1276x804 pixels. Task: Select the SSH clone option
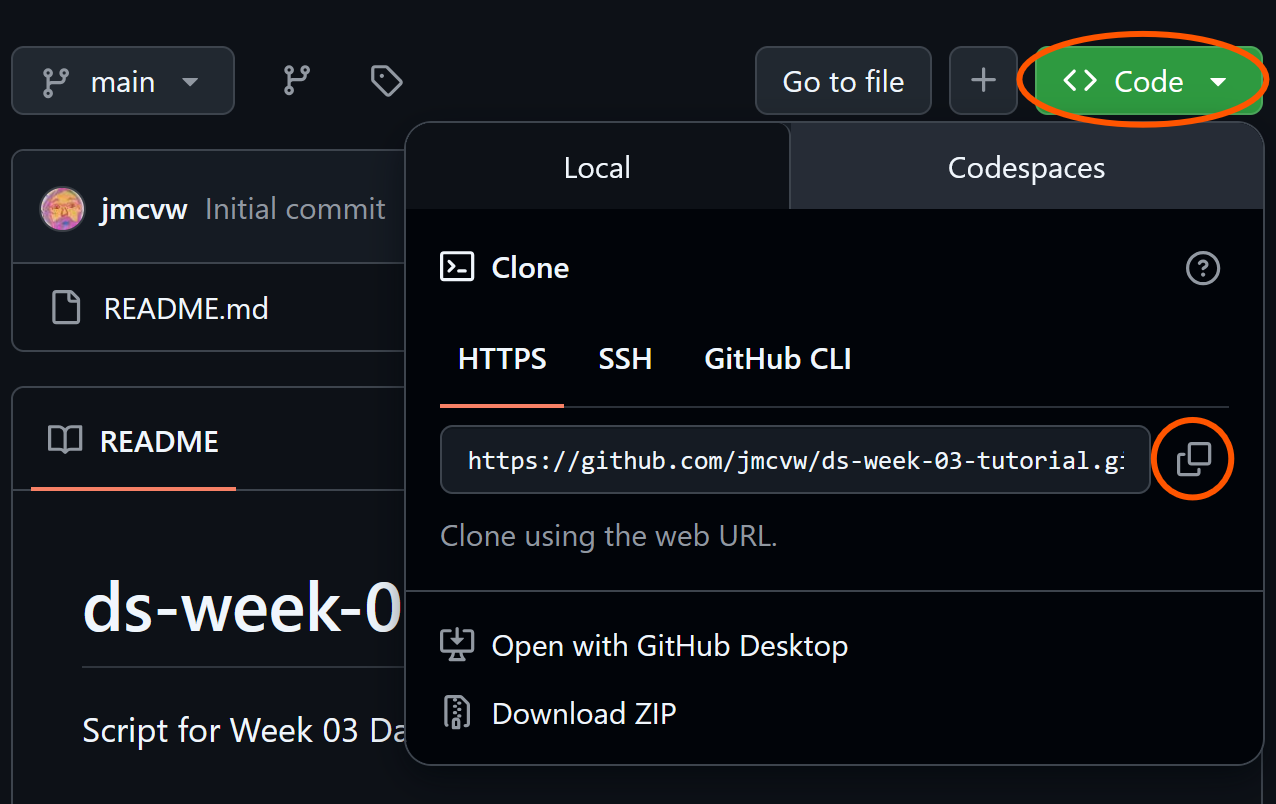625,359
